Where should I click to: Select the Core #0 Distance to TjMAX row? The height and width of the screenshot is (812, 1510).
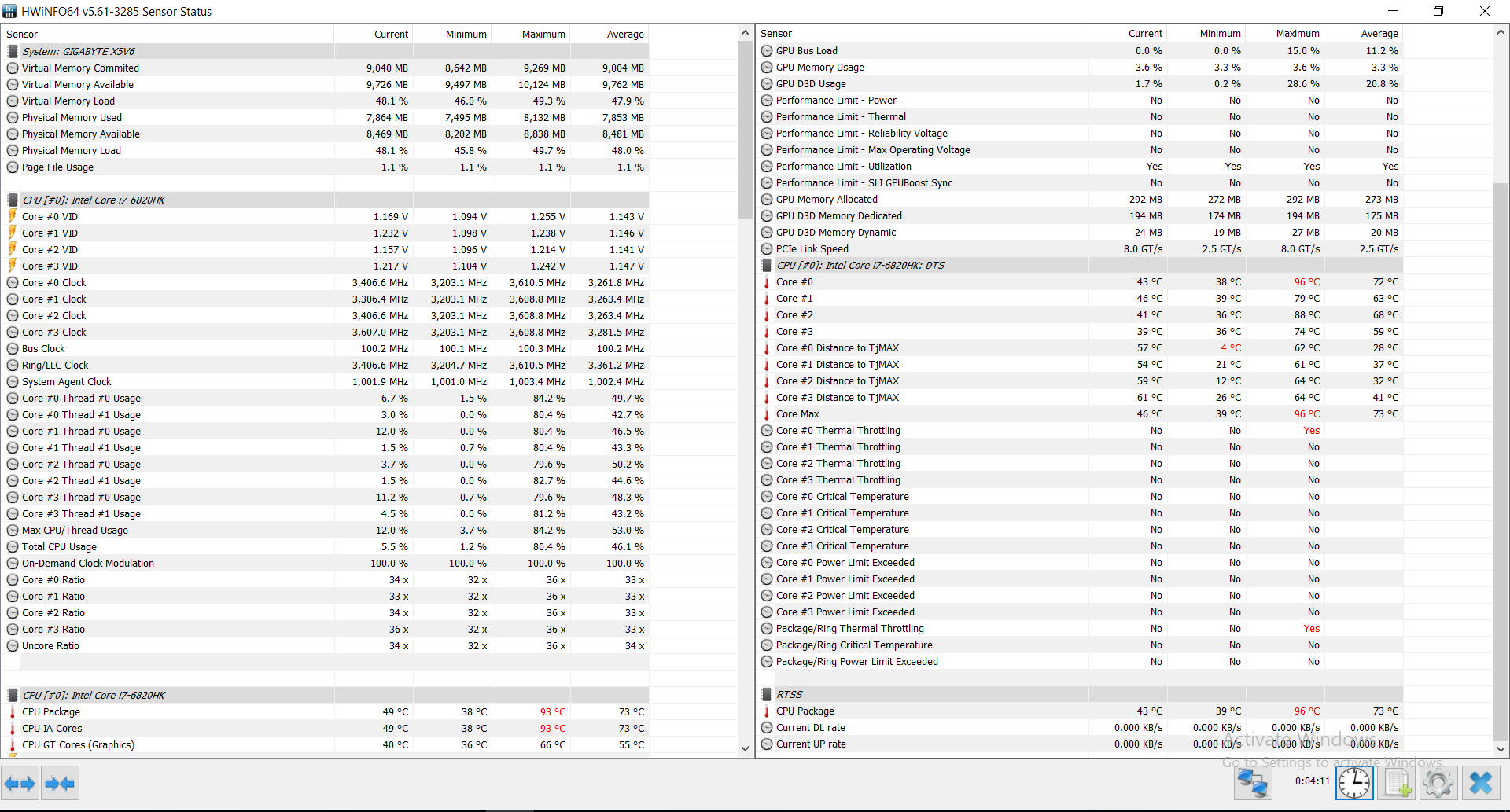coord(1080,348)
